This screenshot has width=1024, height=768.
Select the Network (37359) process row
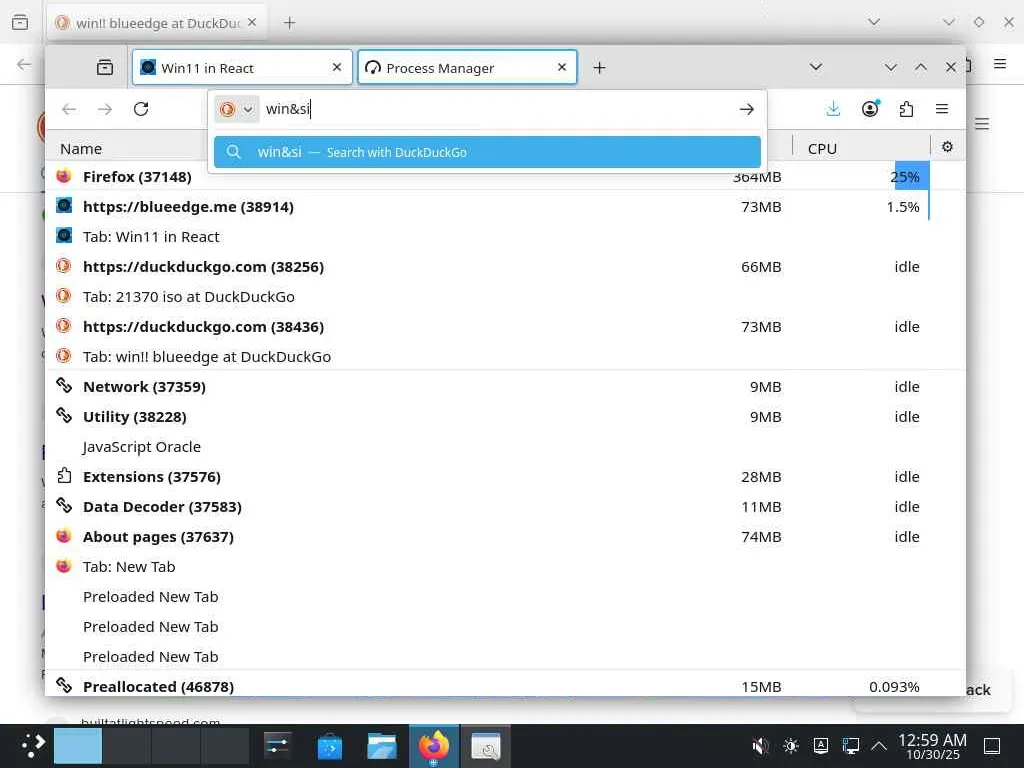pos(505,387)
